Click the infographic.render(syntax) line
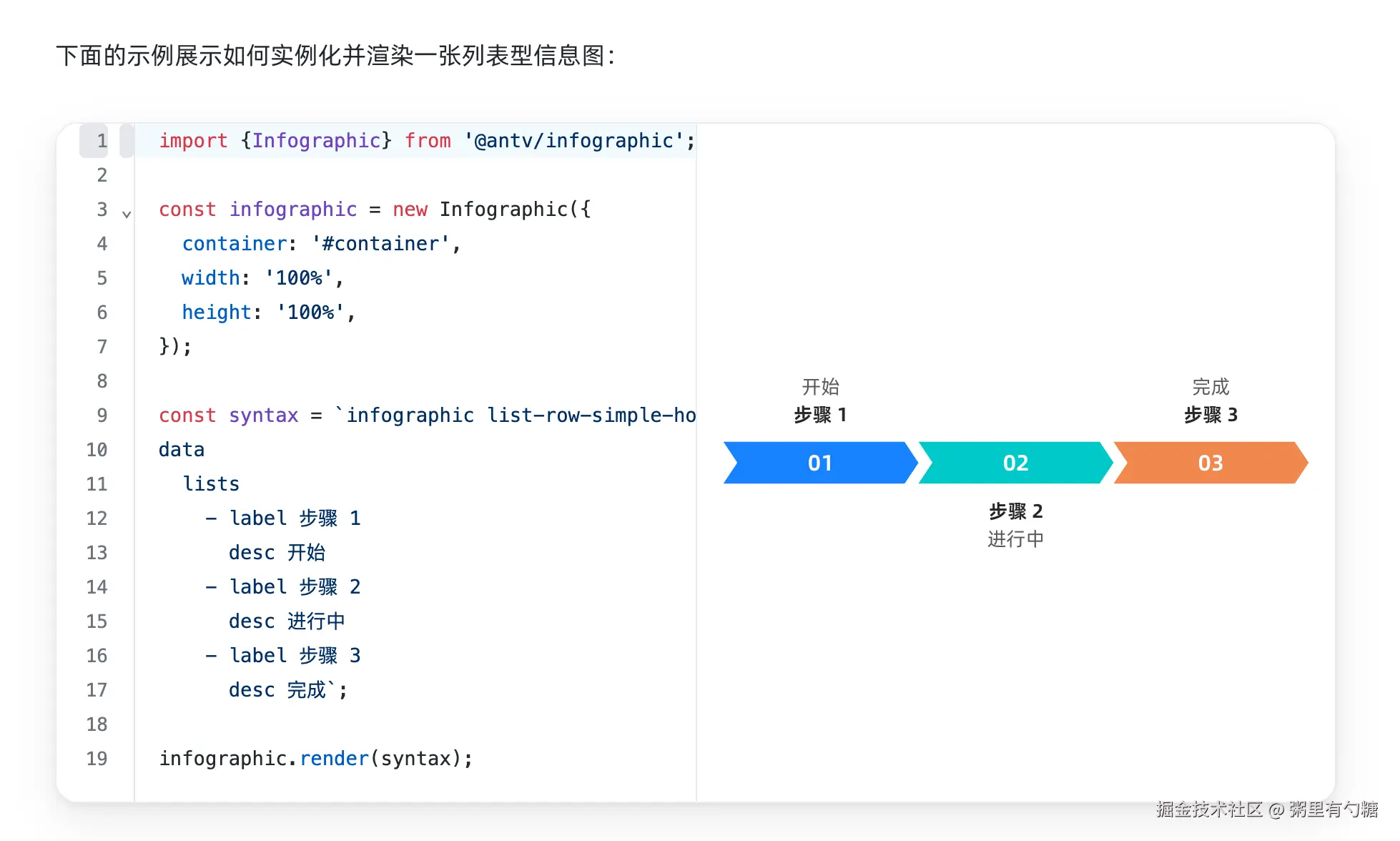The width and height of the screenshot is (1400, 841). click(x=316, y=759)
